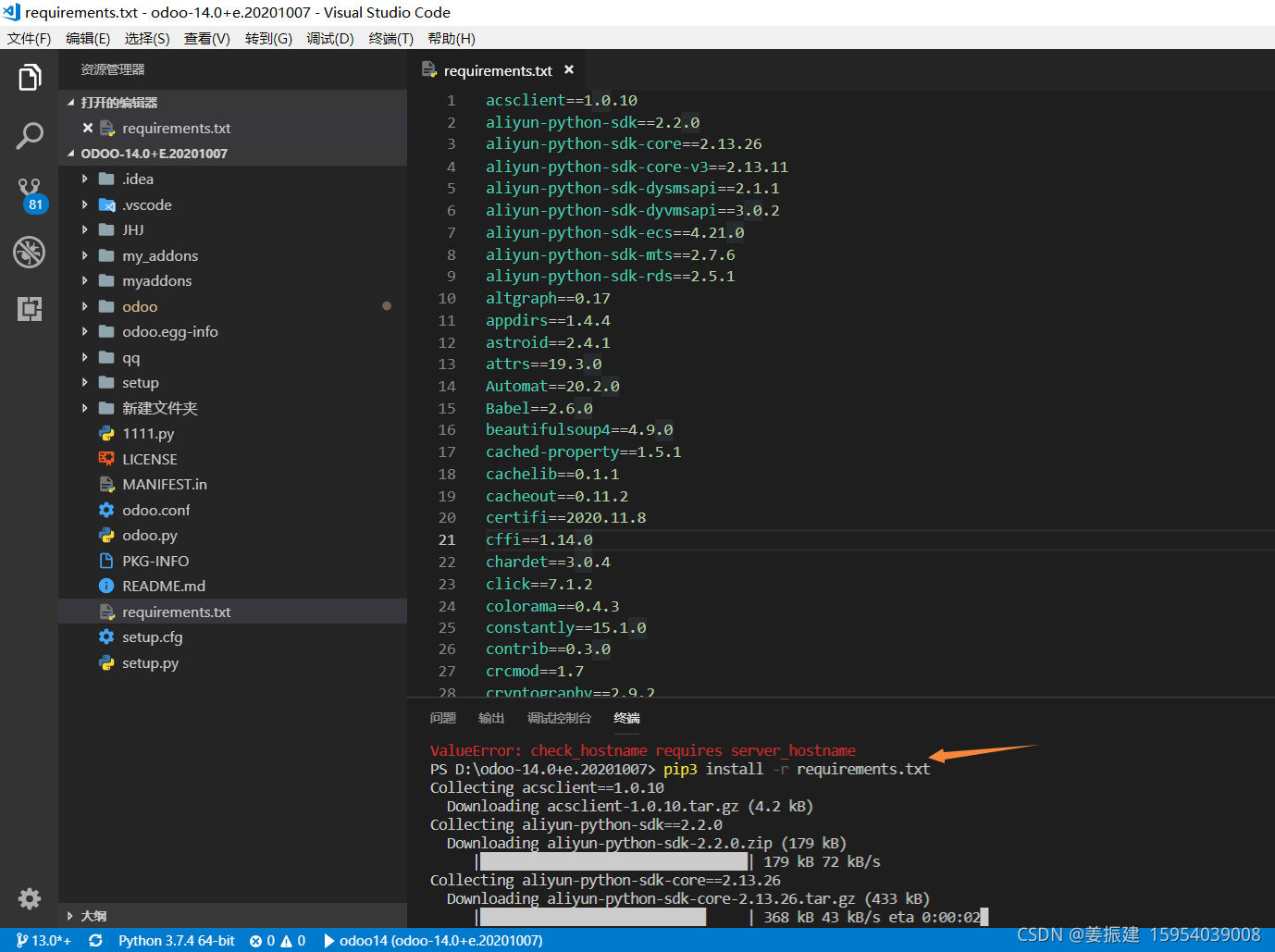Open setup.cfg file

(x=232, y=637)
